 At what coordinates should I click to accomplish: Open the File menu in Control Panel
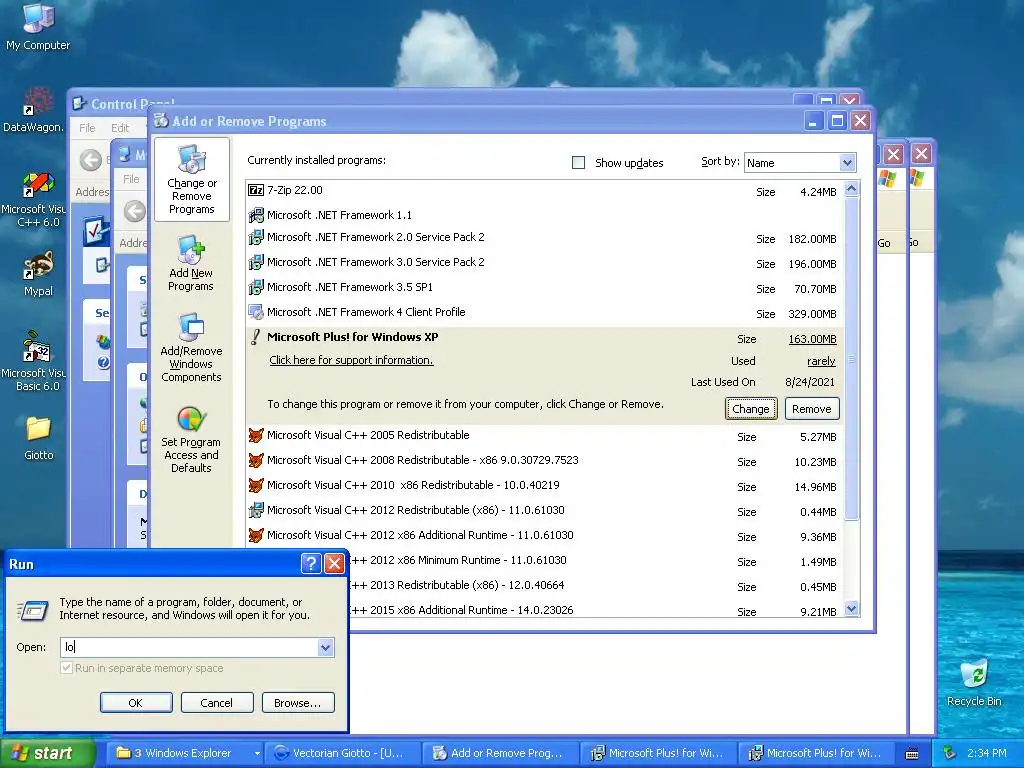click(87, 128)
